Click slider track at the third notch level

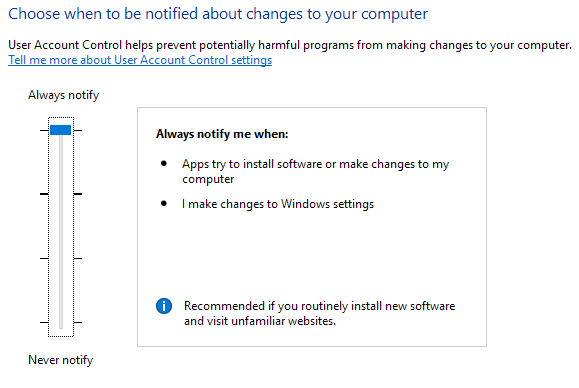pyautogui.click(x=61, y=258)
